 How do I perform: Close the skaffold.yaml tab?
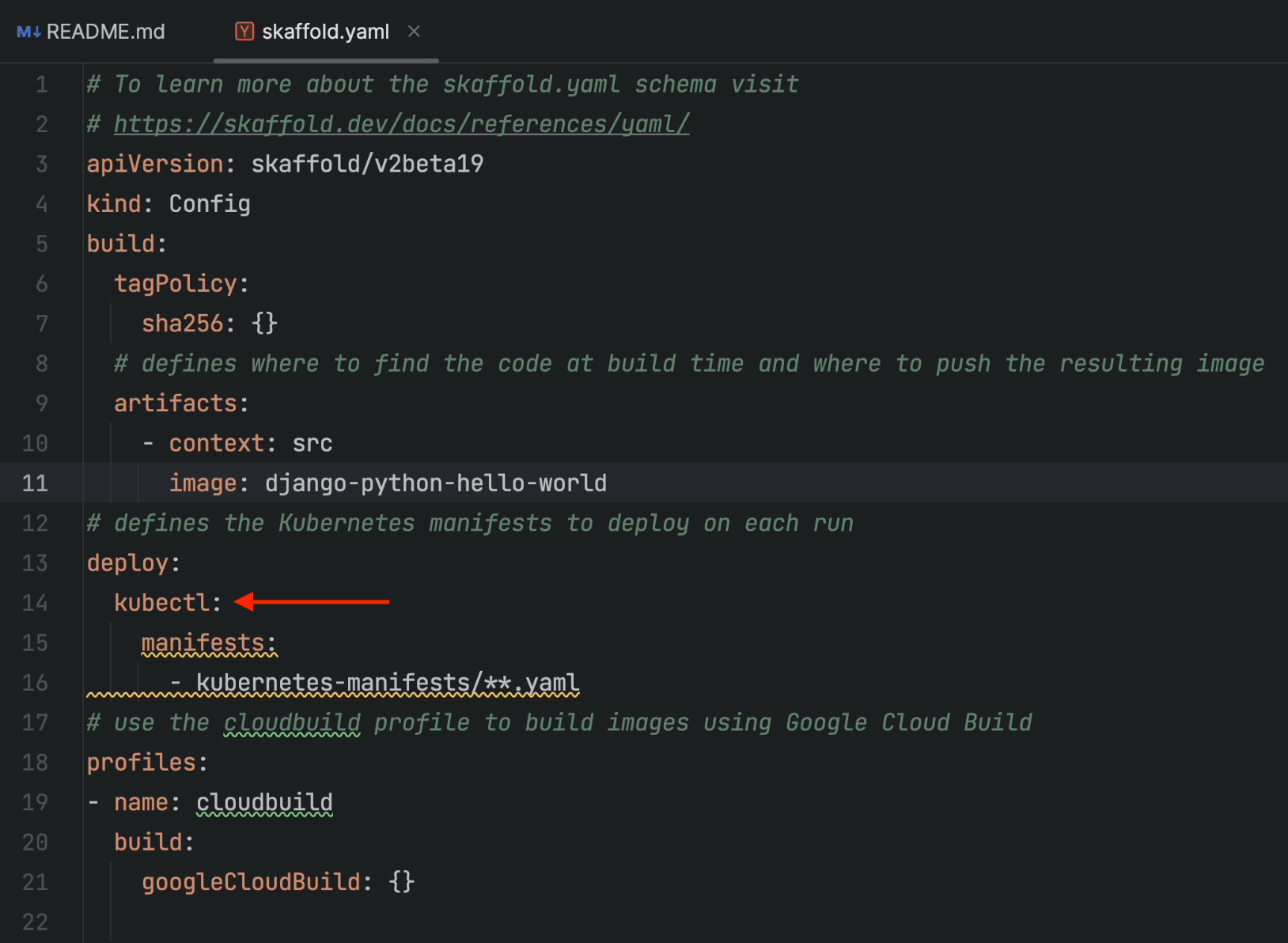414,32
